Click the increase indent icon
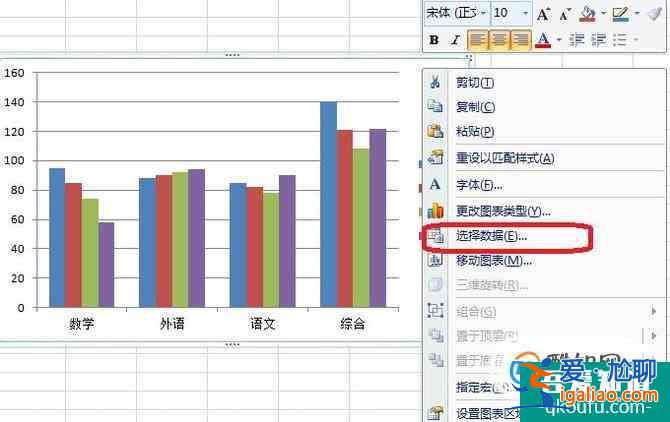Viewport: 670px width, 422px height. pos(599,40)
